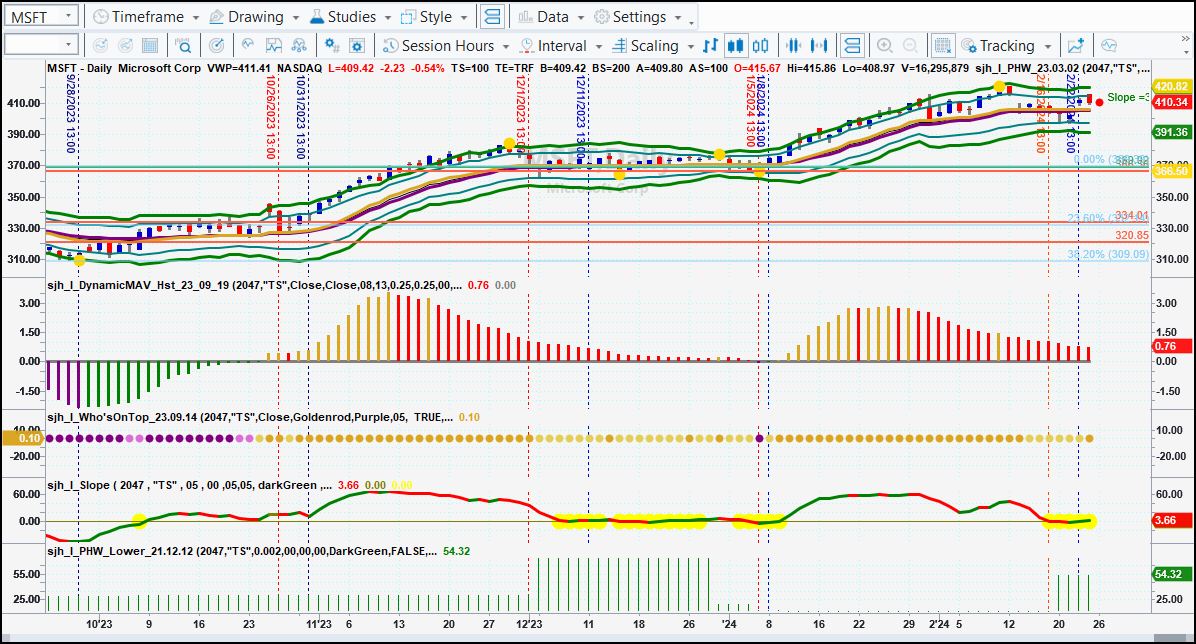Switch to filled candlestick chart type

735,46
